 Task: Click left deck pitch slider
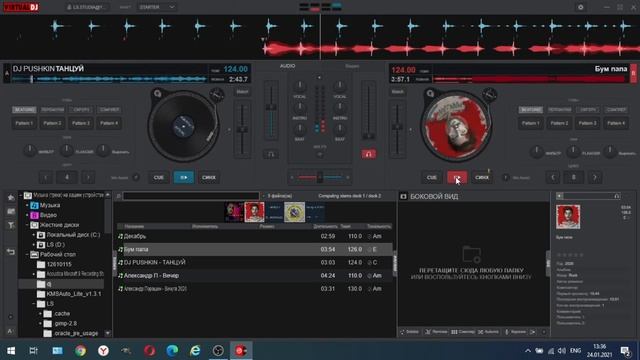click(x=242, y=129)
